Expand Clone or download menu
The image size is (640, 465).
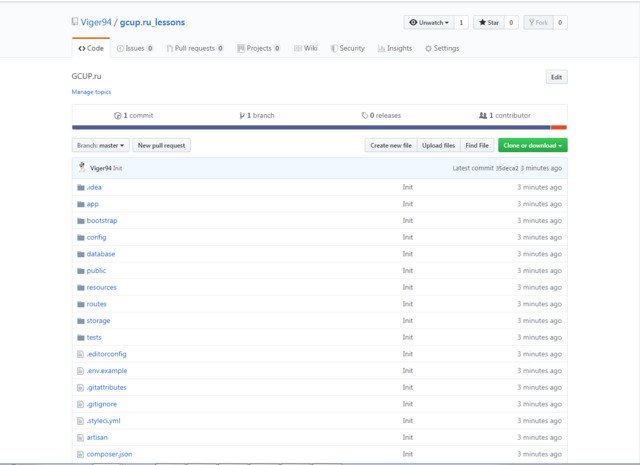tap(533, 145)
